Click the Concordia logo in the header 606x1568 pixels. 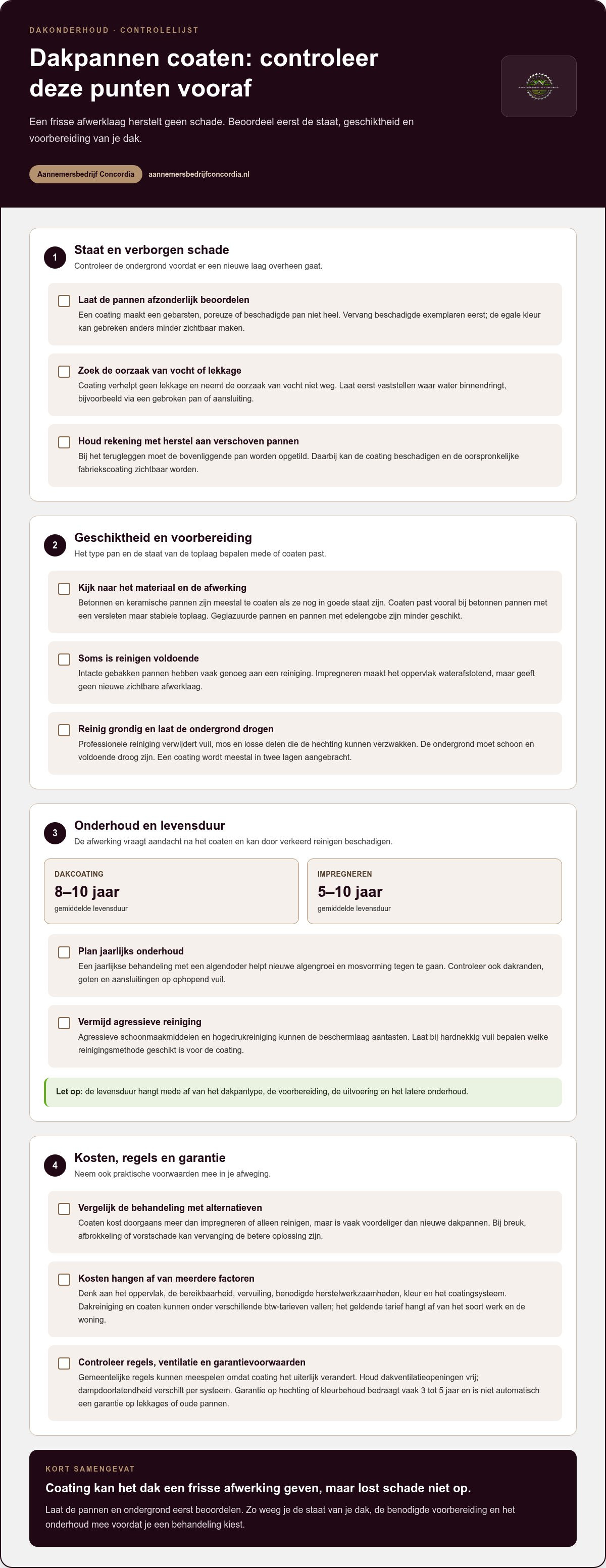click(538, 86)
